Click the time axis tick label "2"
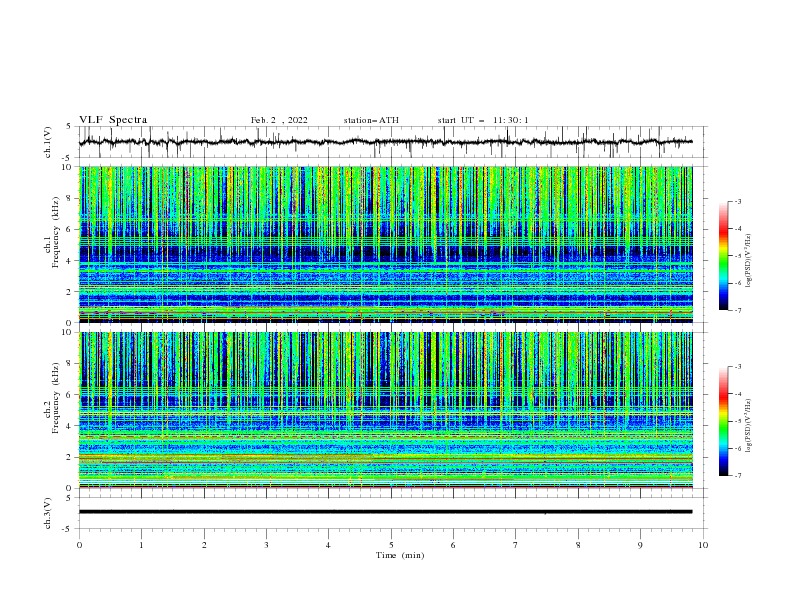The image size is (792, 612). pyautogui.click(x=204, y=545)
